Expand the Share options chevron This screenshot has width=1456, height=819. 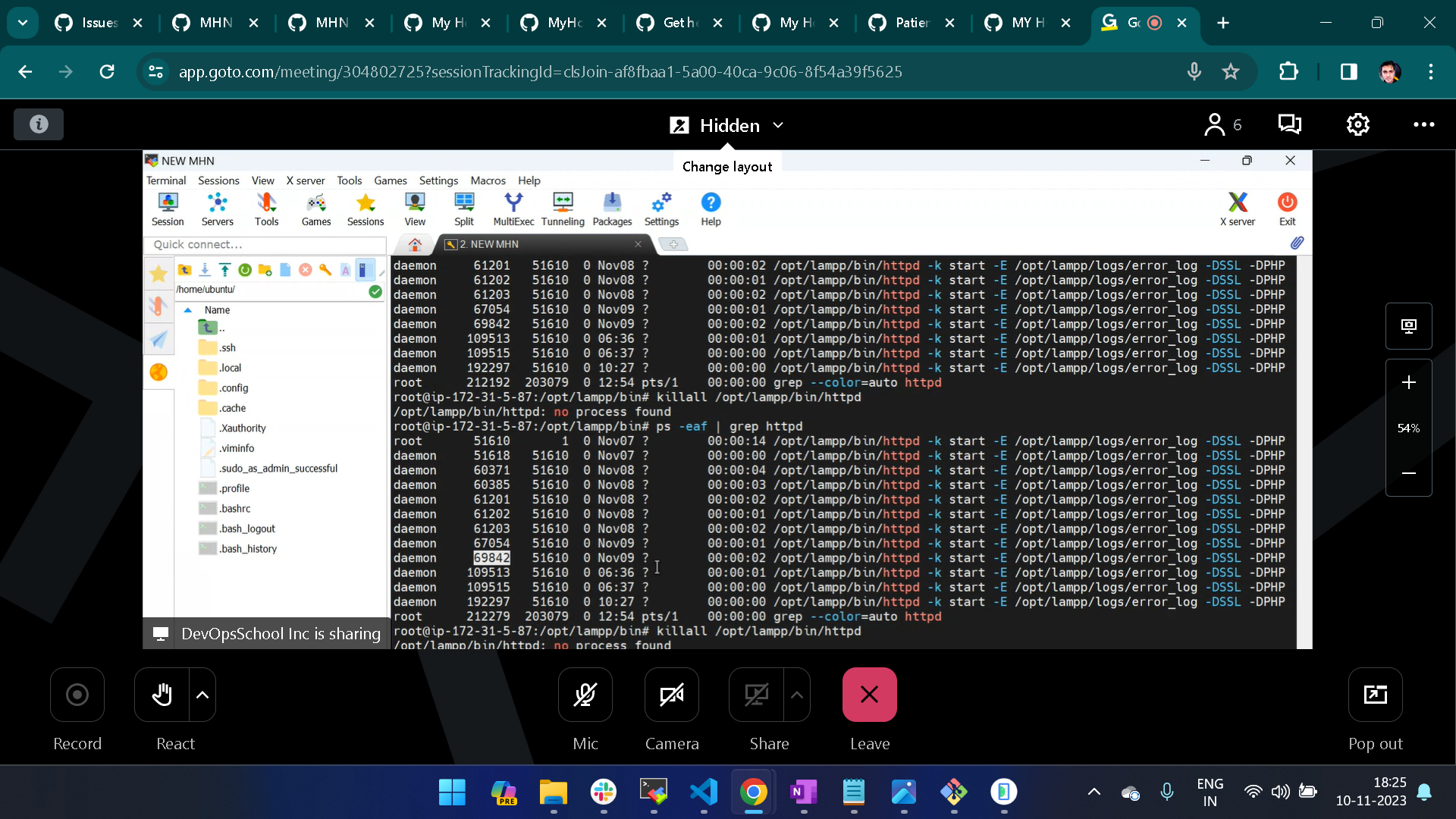[x=797, y=695]
